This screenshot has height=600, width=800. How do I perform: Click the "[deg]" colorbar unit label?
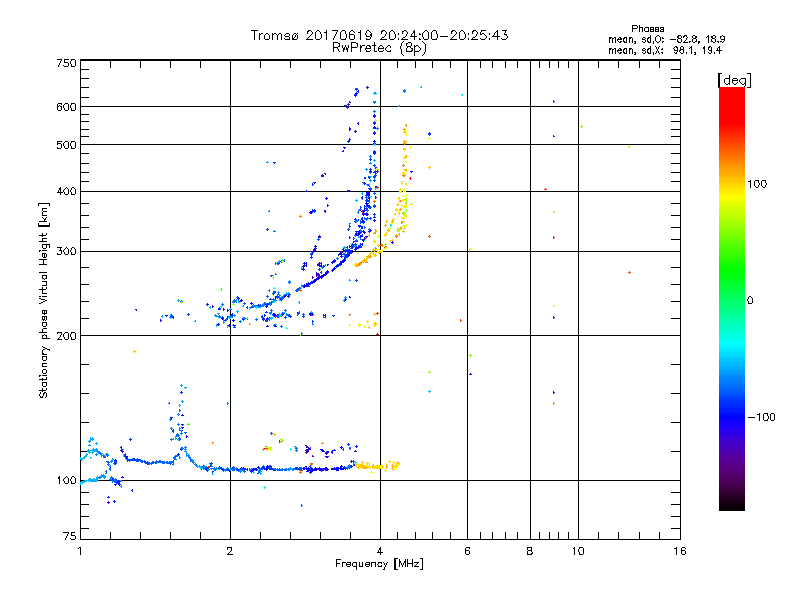coord(734,80)
